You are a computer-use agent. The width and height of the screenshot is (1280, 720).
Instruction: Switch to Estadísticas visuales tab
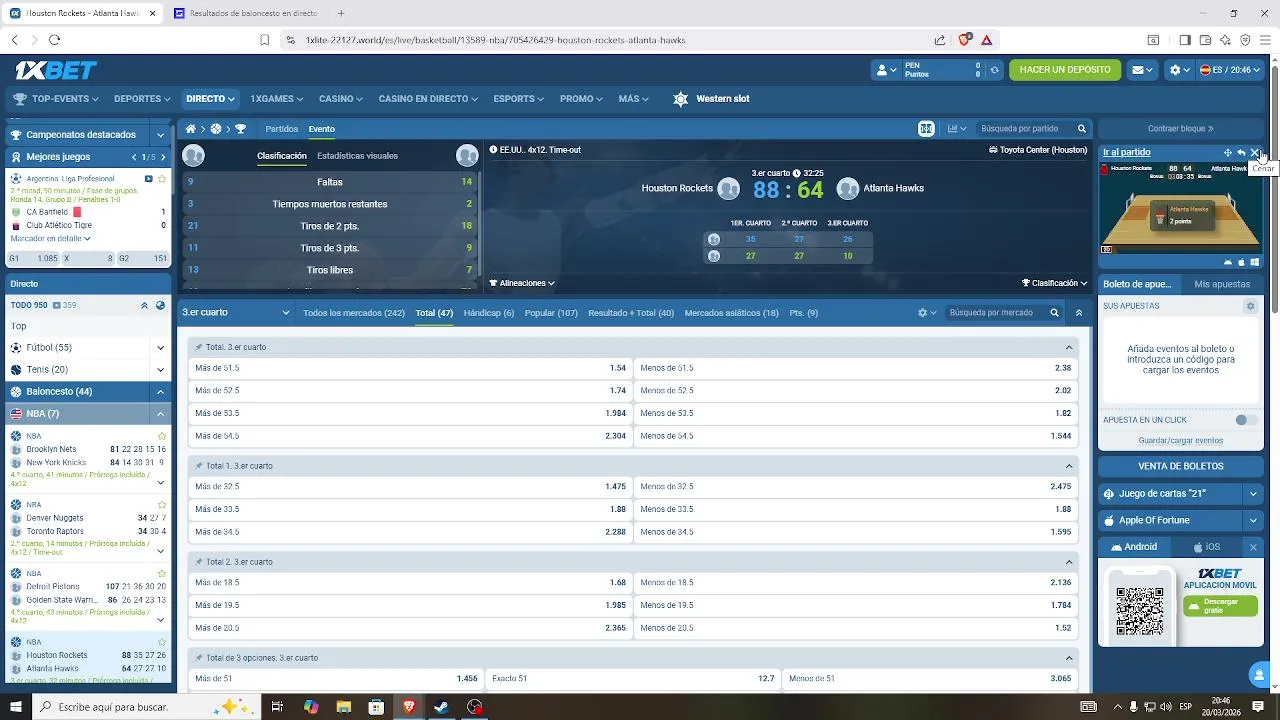pos(357,156)
